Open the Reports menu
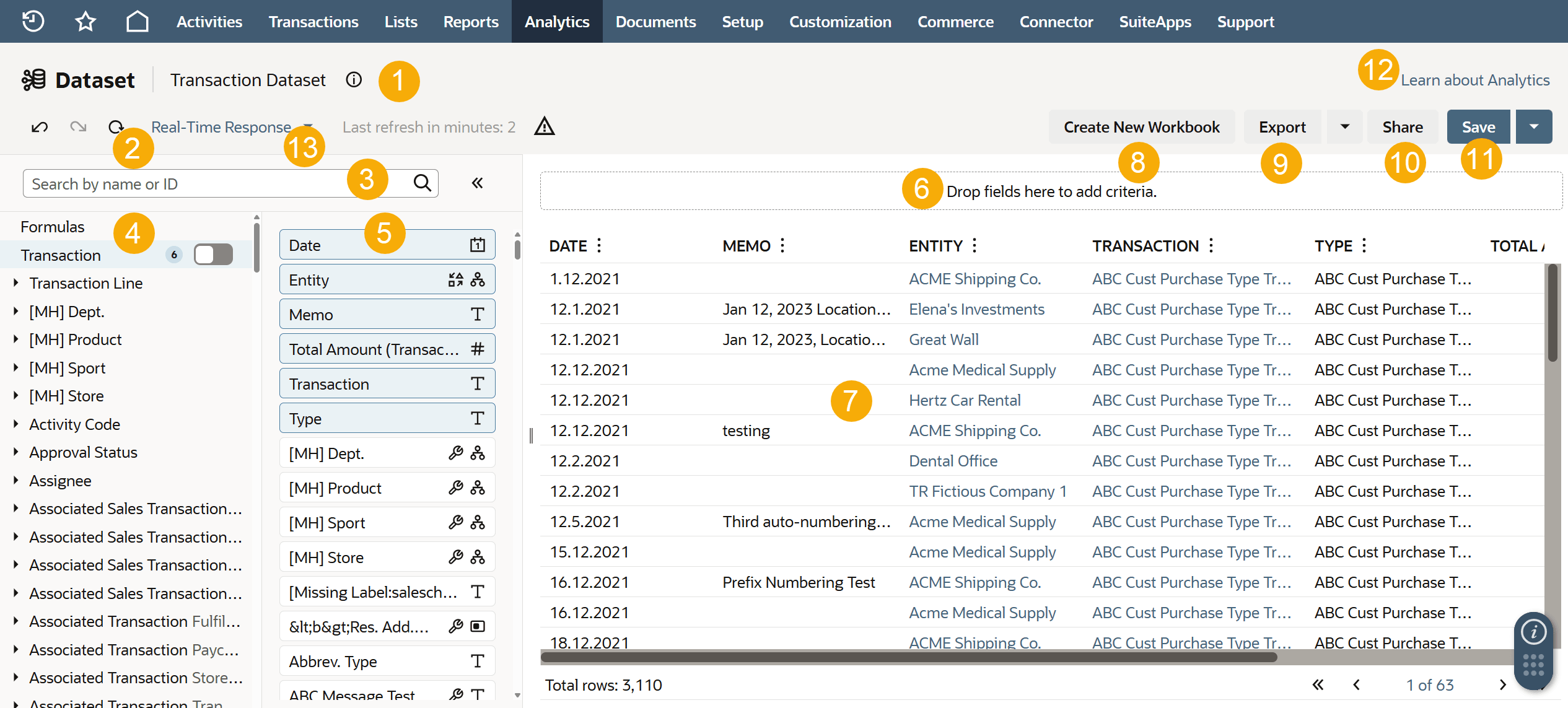 [x=471, y=21]
